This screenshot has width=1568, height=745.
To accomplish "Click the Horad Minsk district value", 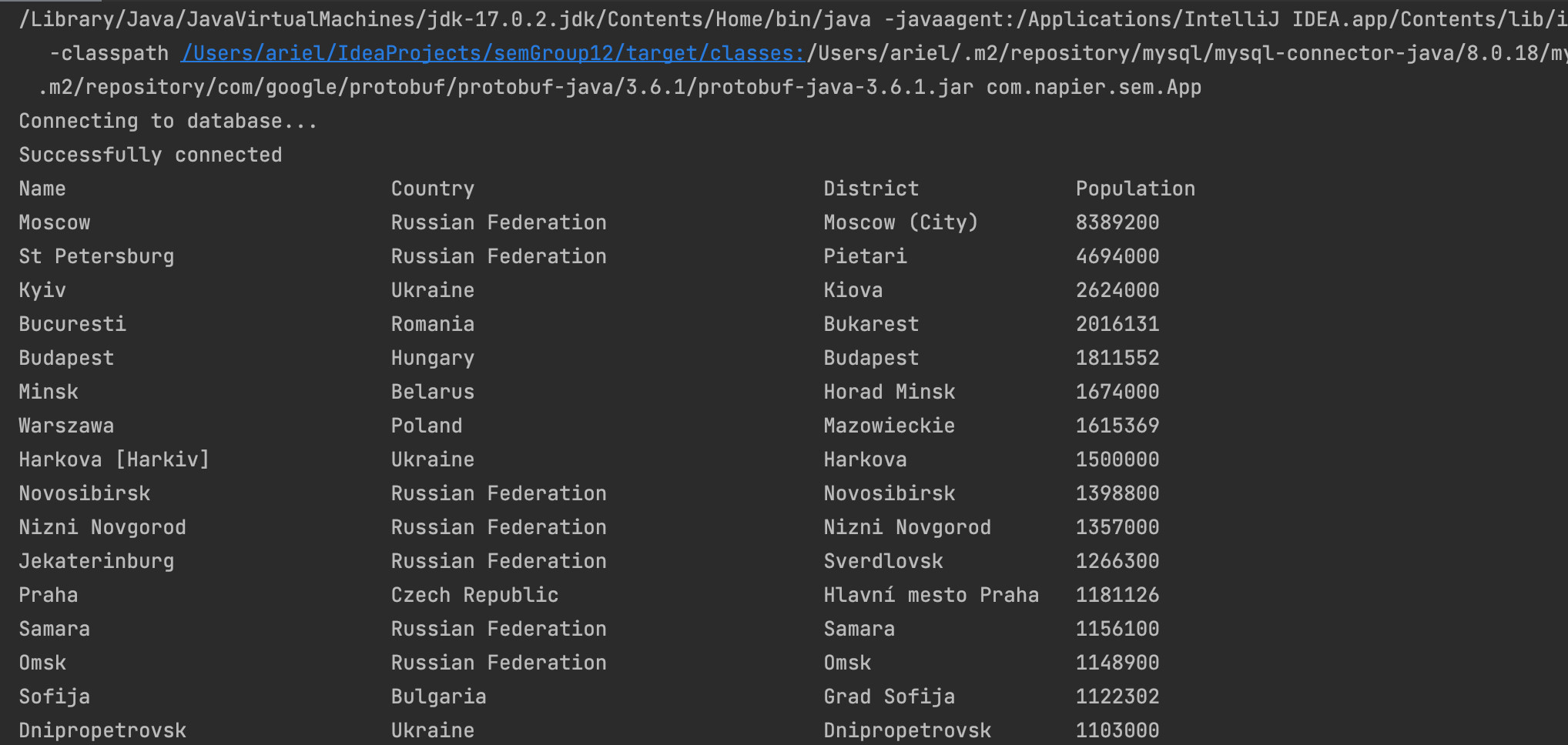I will [x=890, y=392].
